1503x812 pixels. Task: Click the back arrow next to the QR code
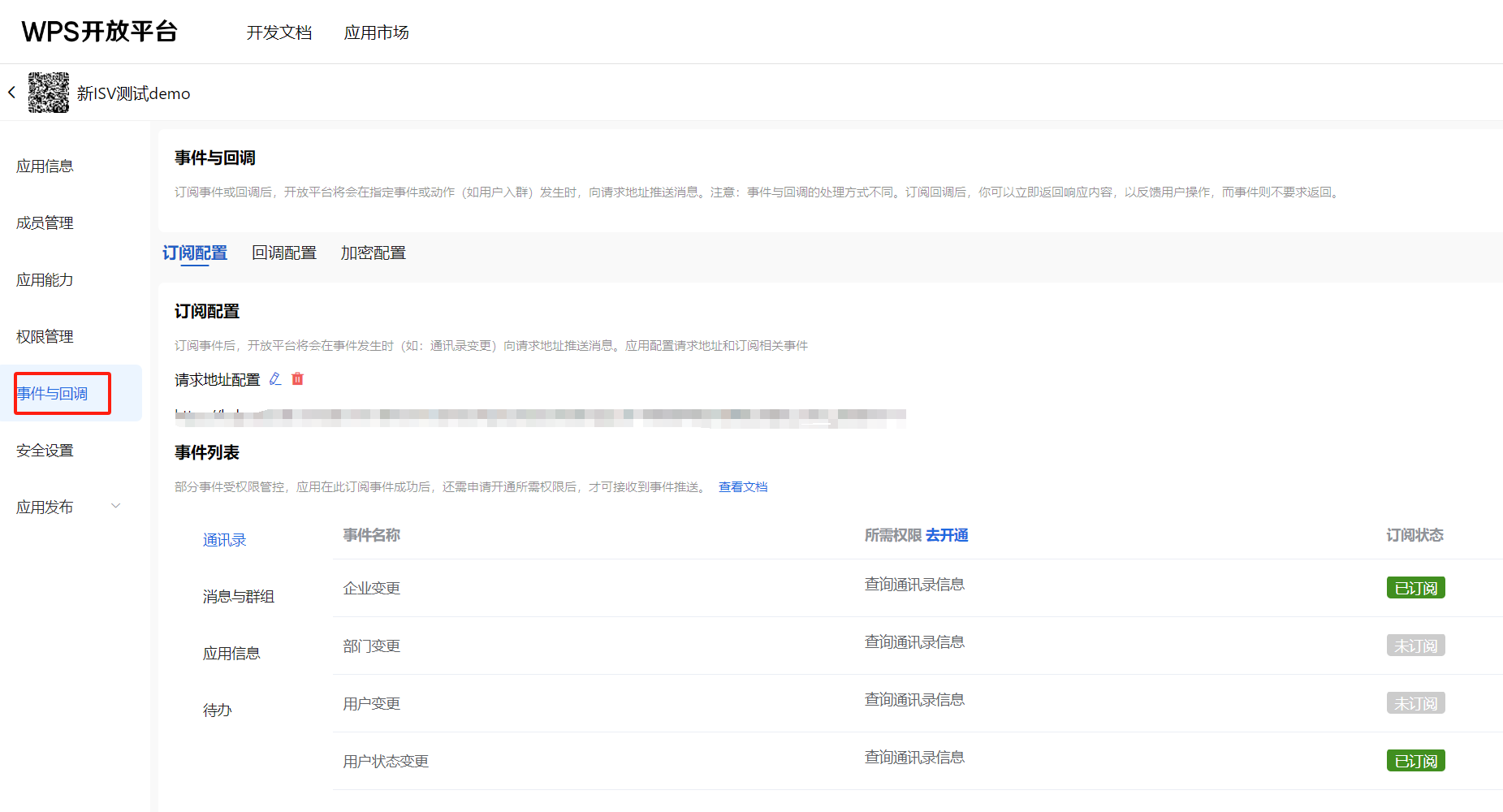click(12, 93)
